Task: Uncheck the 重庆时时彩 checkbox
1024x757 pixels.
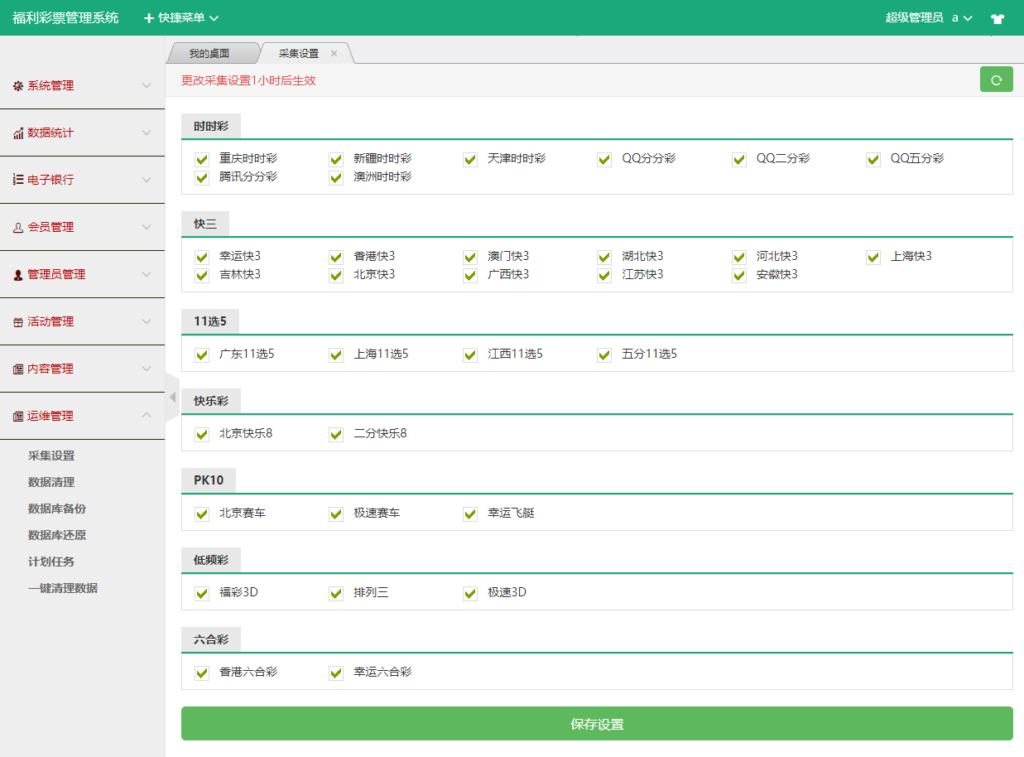Action: 202,158
